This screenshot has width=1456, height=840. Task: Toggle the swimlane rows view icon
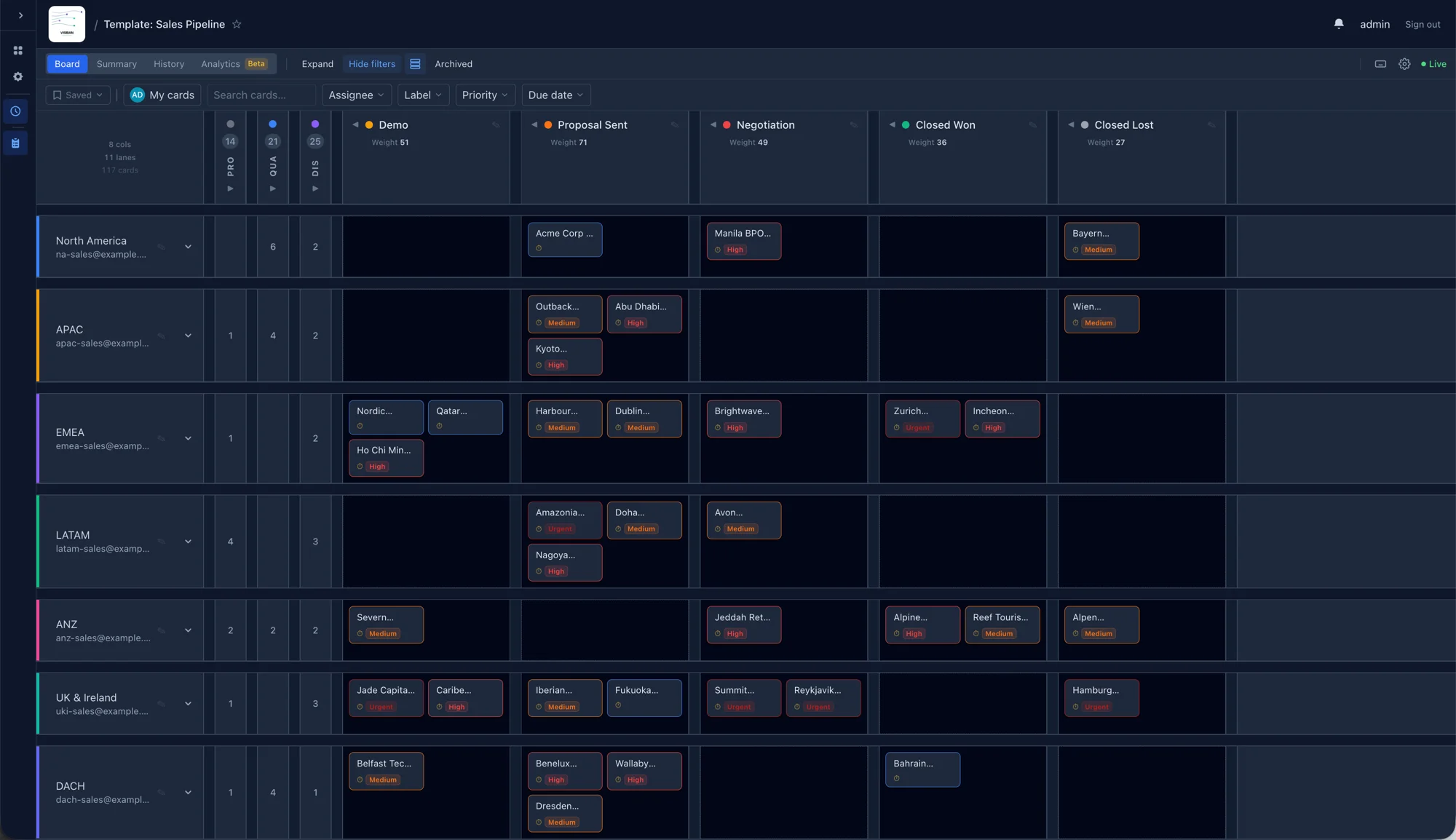tap(415, 64)
